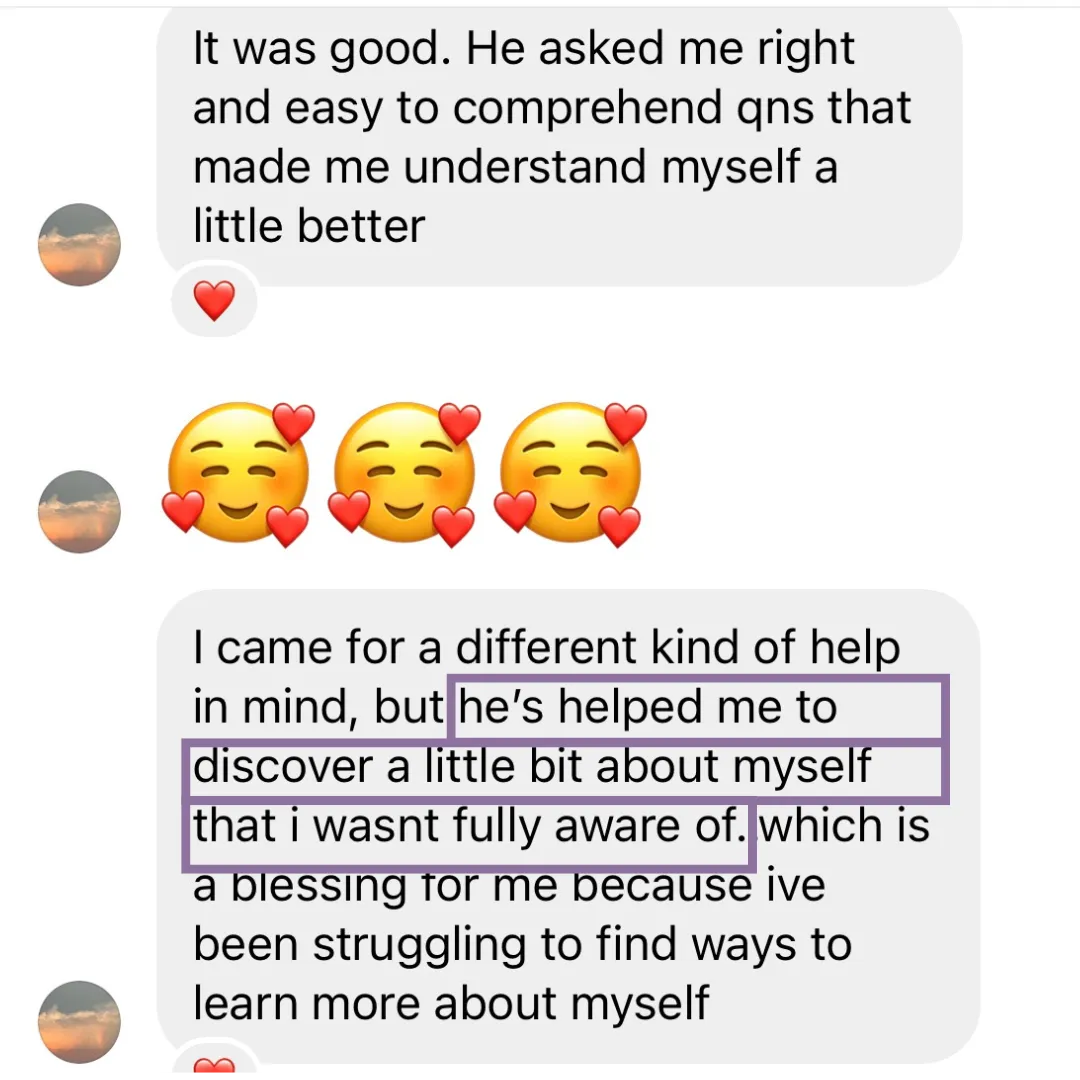The width and height of the screenshot is (1080, 1080).
Task: Click the words "which is" after the highlight
Action: coord(844,826)
